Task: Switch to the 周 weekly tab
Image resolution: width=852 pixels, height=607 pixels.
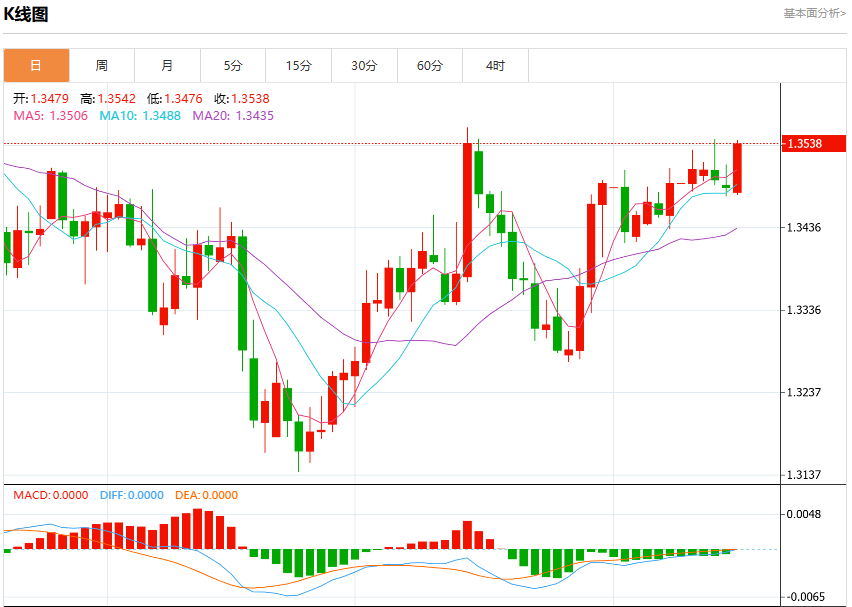Action: tap(102, 66)
